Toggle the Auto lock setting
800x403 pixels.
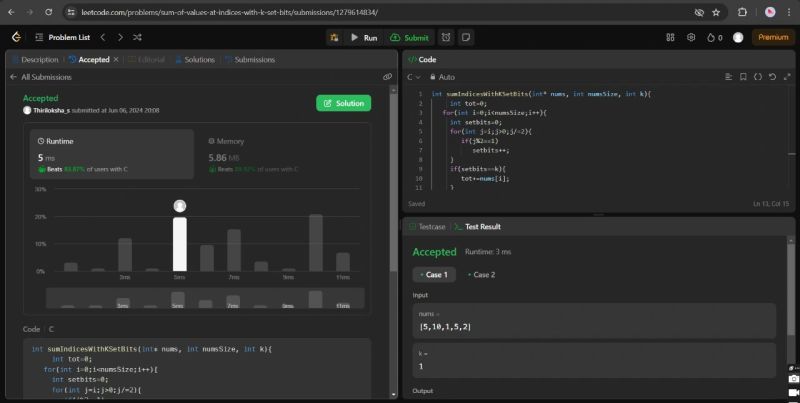[442, 77]
